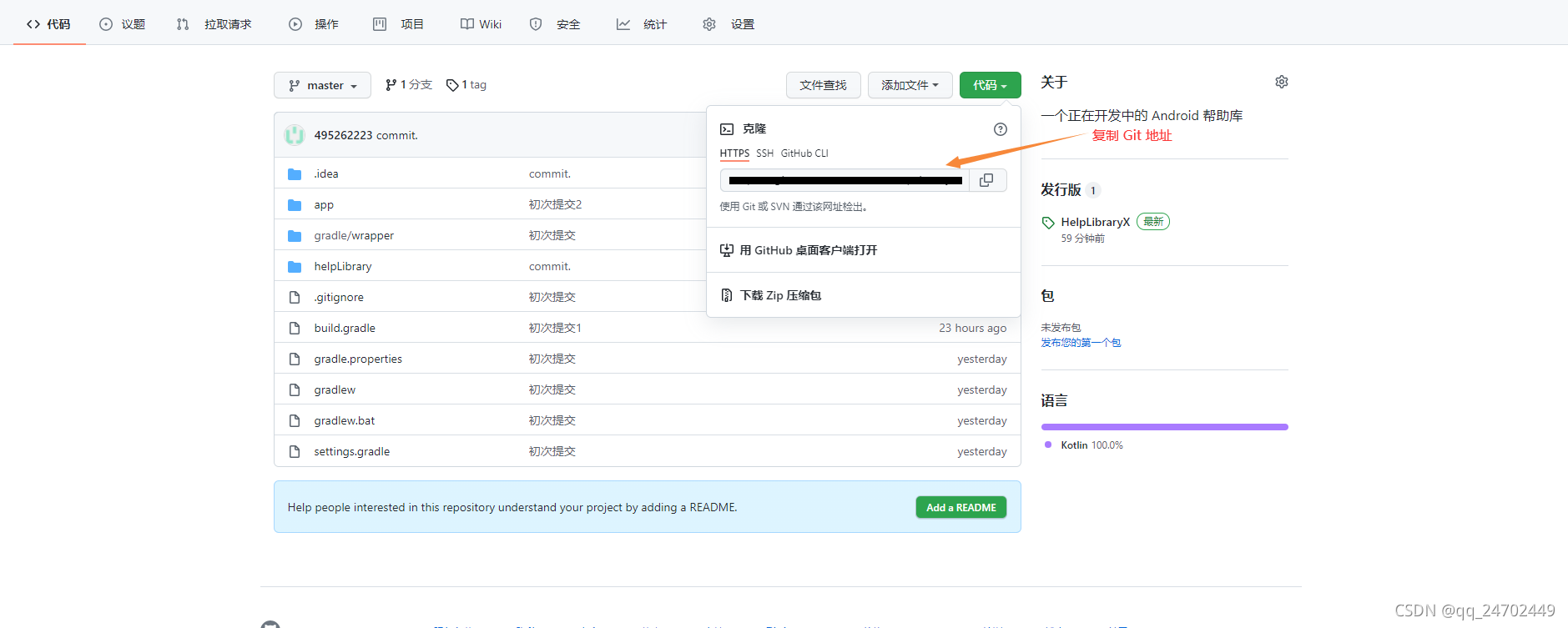The height and width of the screenshot is (628, 1568).
Task: Open the gradle.properties file
Action: tap(358, 359)
